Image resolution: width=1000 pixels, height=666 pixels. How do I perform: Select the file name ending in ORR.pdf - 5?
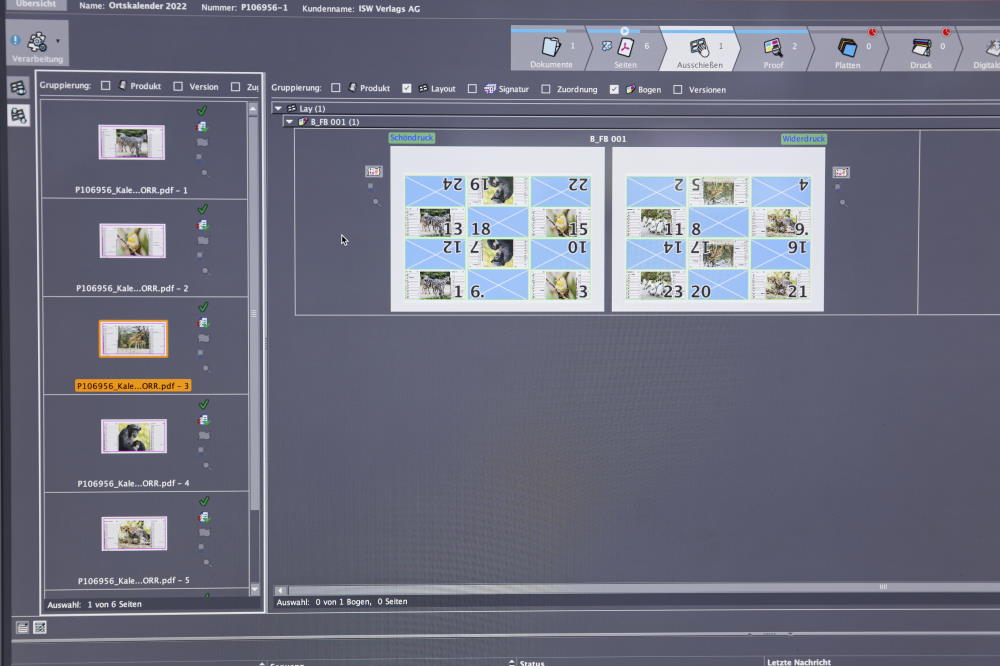tap(134, 581)
